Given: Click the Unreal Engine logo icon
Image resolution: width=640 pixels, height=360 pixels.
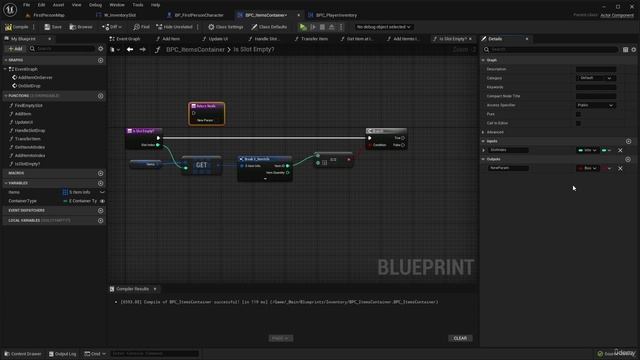Looking at the screenshot, I should click(10, 9).
